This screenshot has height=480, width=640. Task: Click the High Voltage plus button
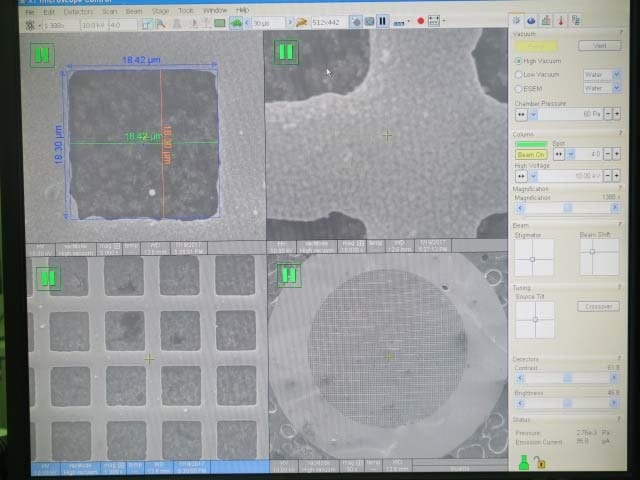(617, 176)
